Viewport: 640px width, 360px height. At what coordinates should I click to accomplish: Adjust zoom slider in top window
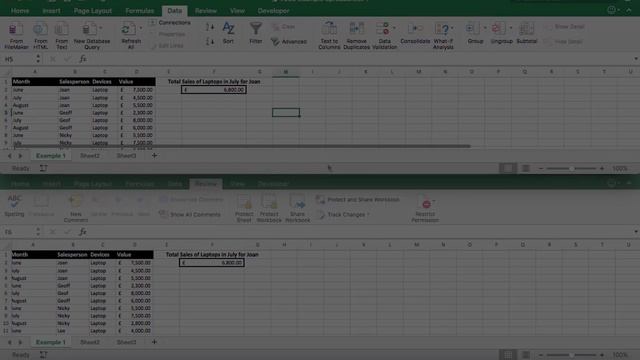571,168
